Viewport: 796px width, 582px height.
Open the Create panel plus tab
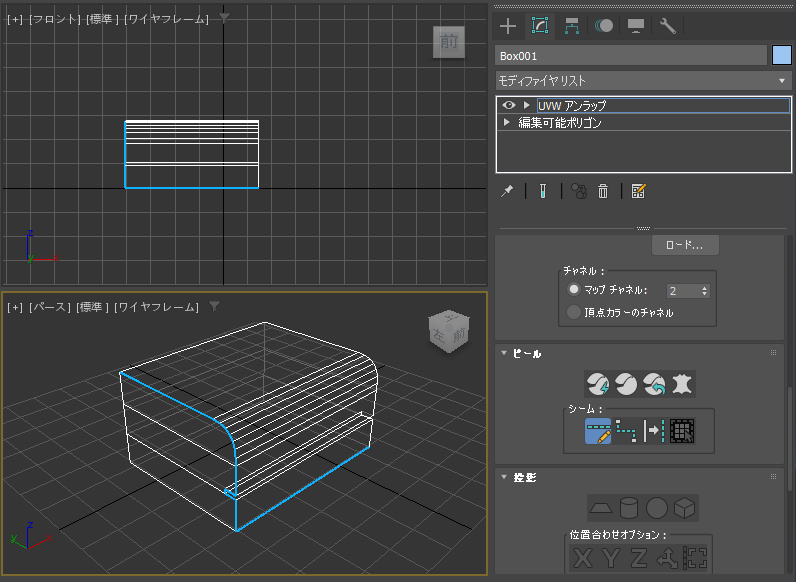[508, 26]
